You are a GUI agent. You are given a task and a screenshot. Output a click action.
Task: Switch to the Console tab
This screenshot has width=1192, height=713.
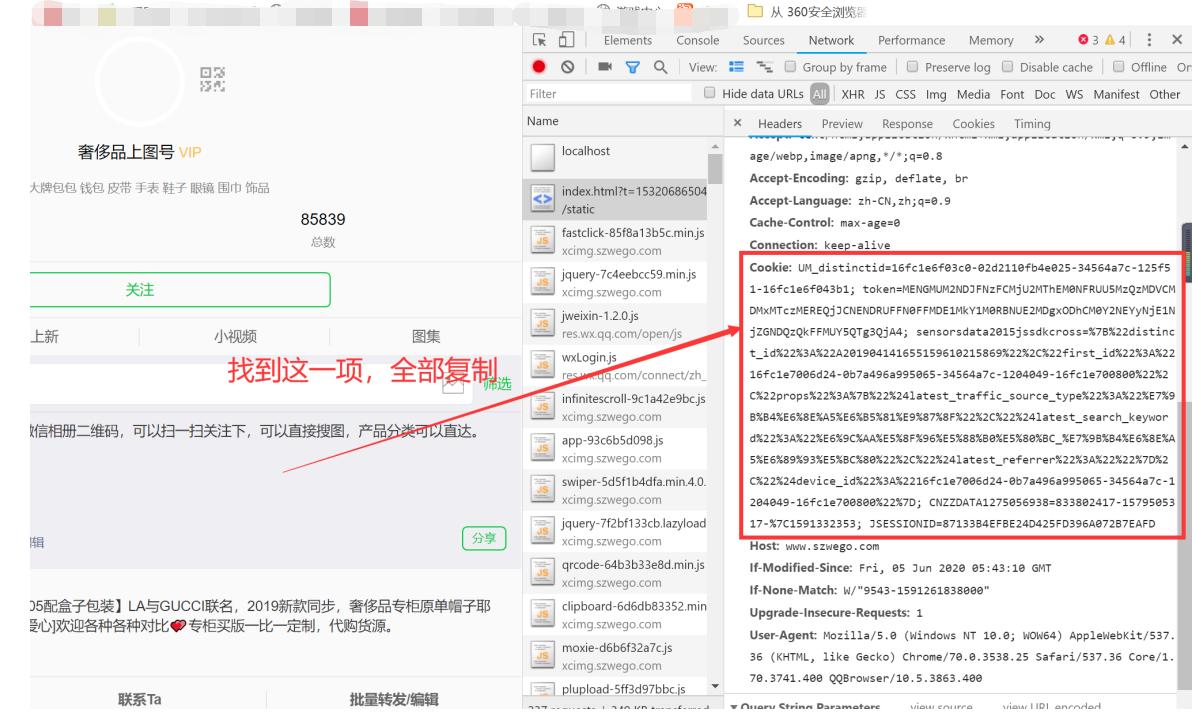click(697, 40)
